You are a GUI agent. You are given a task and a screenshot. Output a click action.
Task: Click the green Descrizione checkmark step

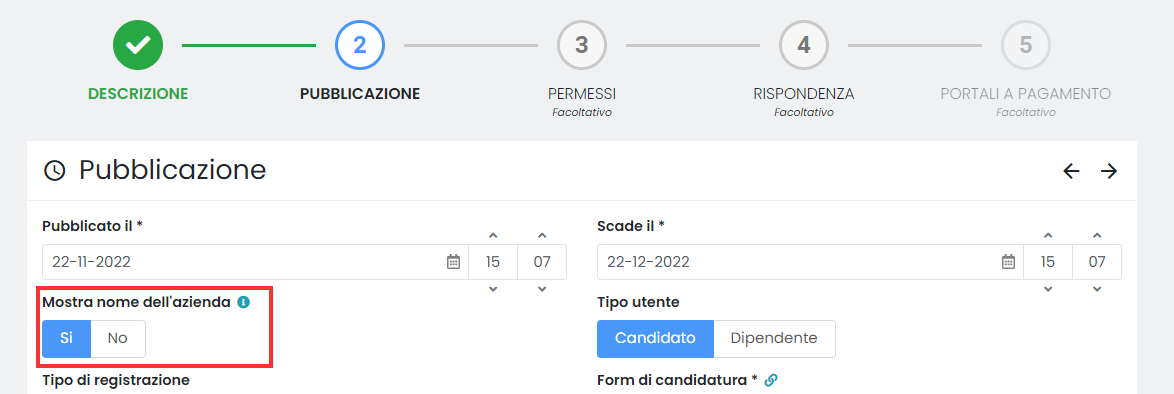(138, 46)
